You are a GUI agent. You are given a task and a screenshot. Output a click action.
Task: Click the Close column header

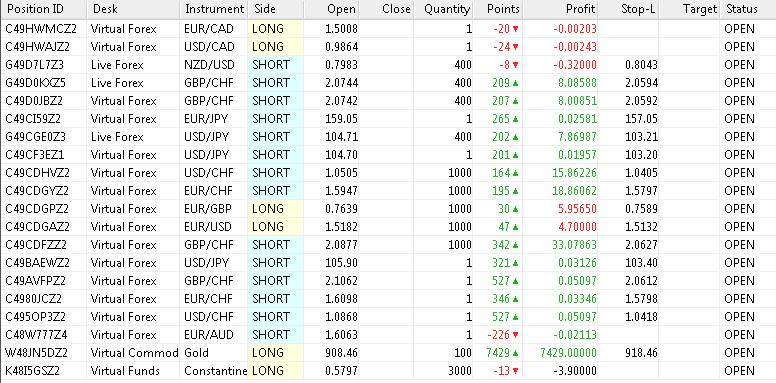coord(386,9)
